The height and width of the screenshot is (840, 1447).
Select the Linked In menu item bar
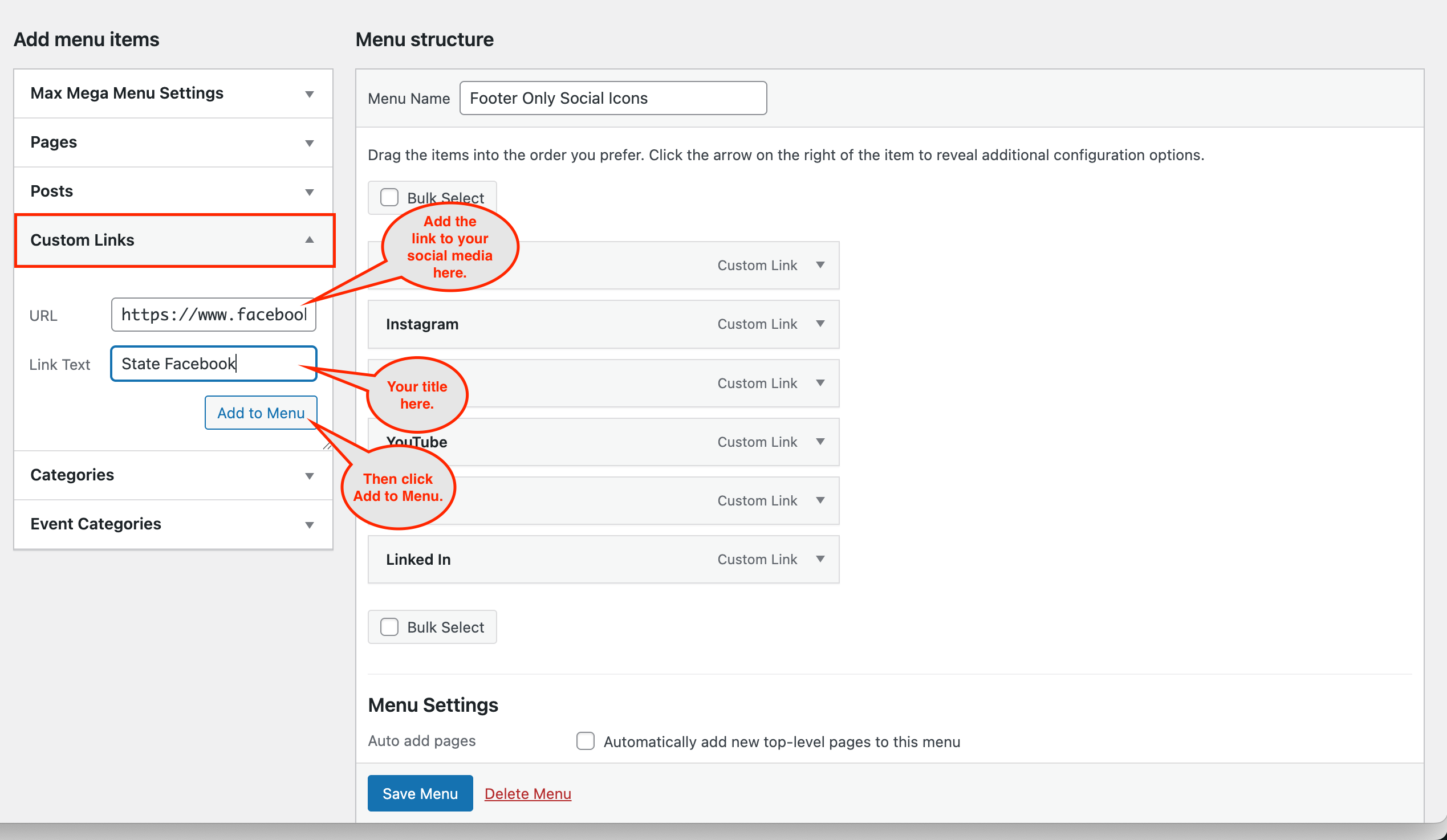coord(574,560)
